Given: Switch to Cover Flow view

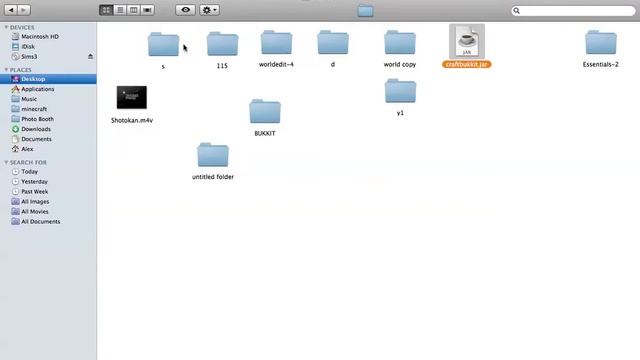Looking at the screenshot, I should (147, 10).
